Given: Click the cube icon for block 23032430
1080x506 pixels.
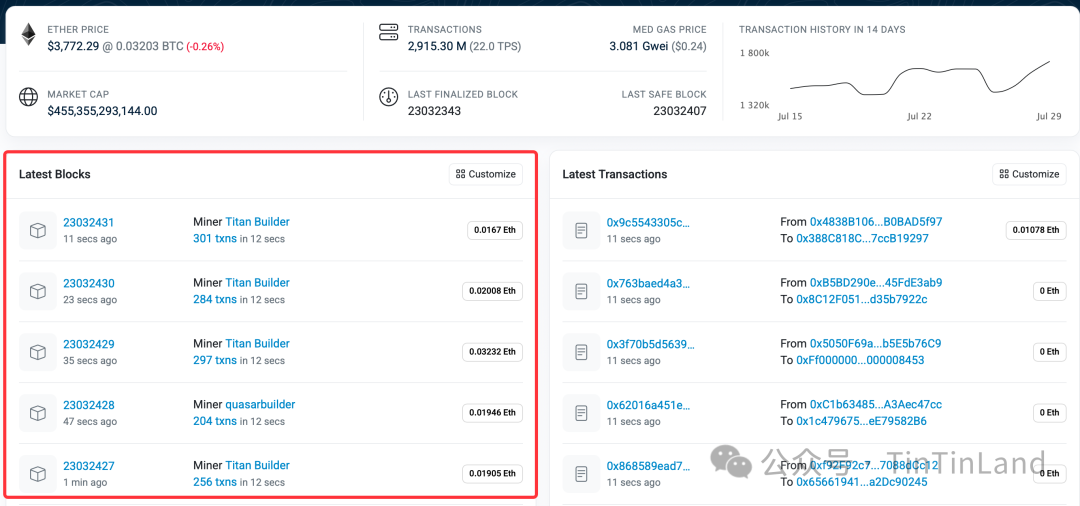Looking at the screenshot, I should point(38,291).
